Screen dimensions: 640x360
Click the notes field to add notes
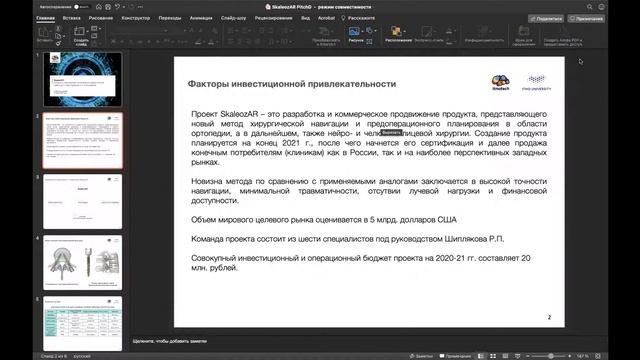pyautogui.click(x=169, y=341)
